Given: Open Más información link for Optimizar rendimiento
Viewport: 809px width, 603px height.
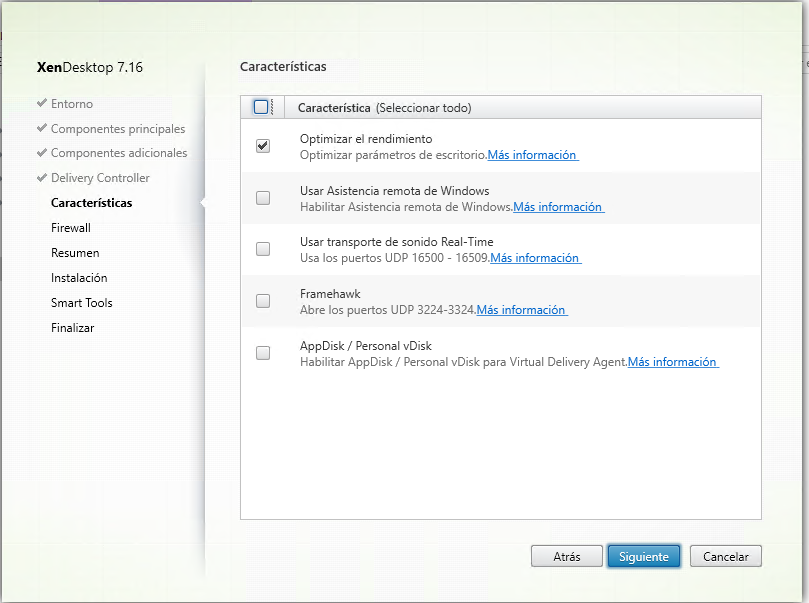Looking at the screenshot, I should (532, 155).
